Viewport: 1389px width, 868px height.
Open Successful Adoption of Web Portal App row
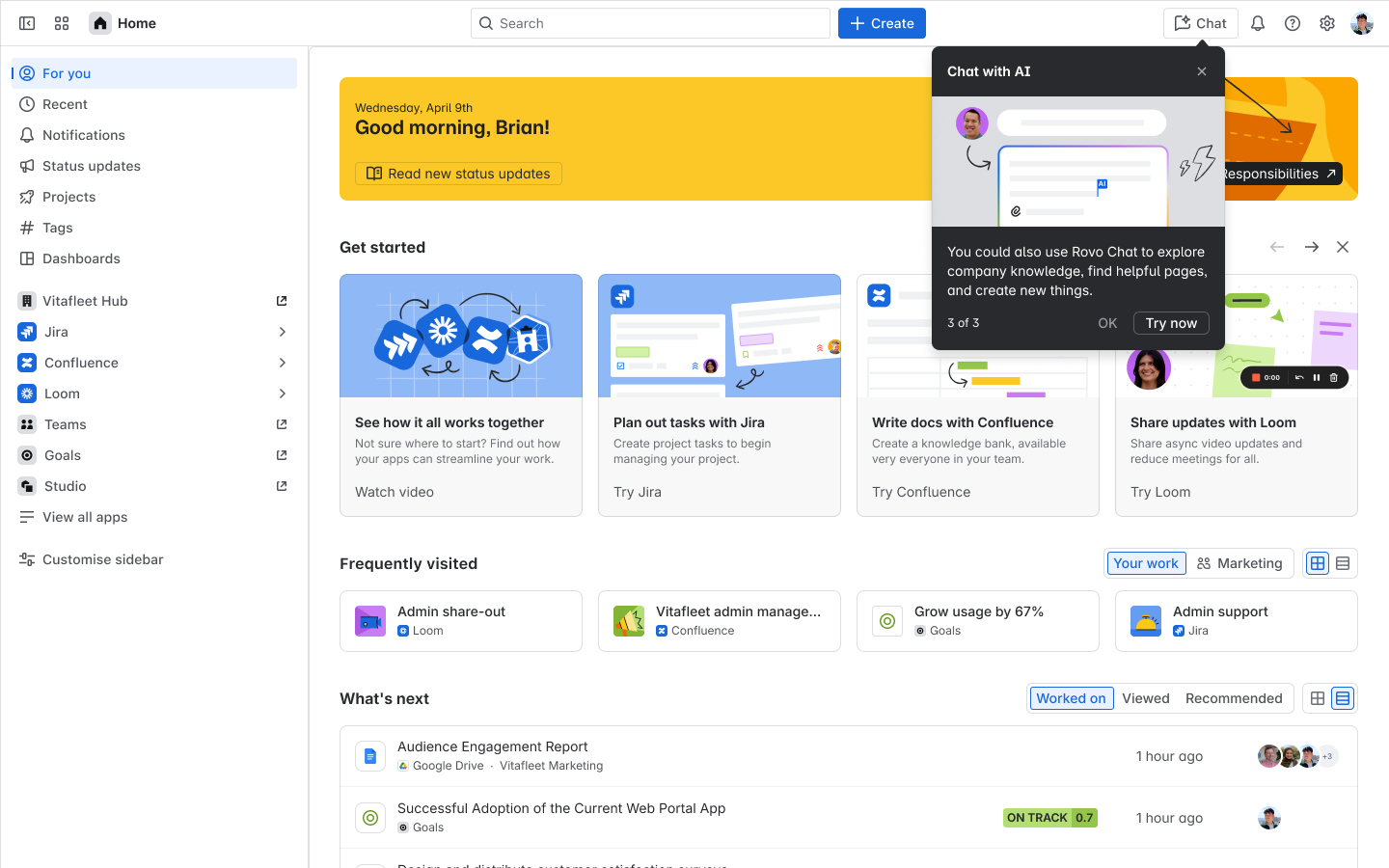[849, 818]
